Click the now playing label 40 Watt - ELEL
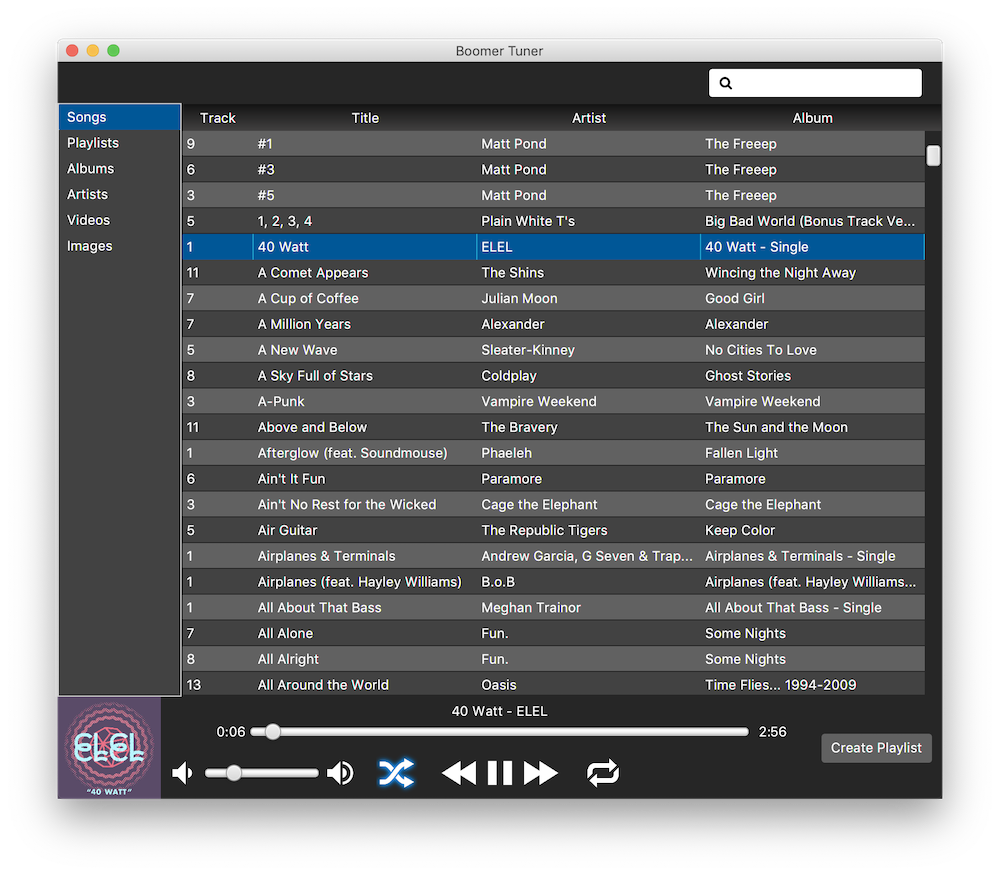The image size is (1000, 875). tap(499, 711)
